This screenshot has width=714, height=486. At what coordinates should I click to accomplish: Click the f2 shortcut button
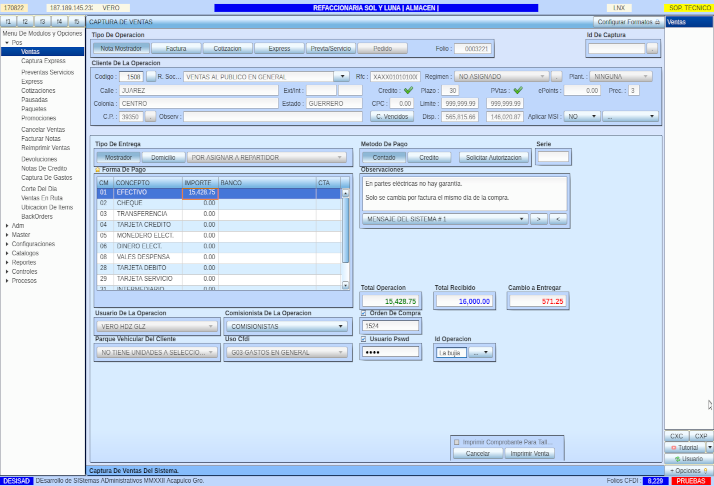pyautogui.click(x=25, y=21)
